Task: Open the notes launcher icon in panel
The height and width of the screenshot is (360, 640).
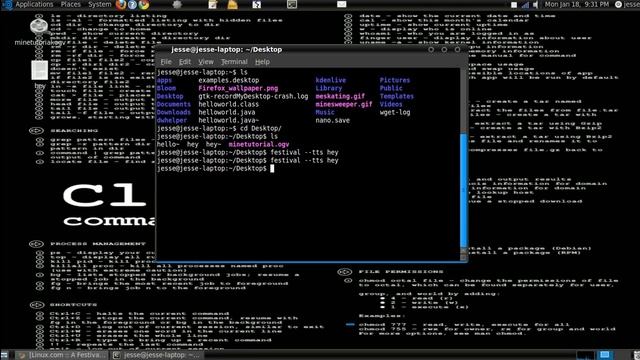Action: click(x=213, y=4)
